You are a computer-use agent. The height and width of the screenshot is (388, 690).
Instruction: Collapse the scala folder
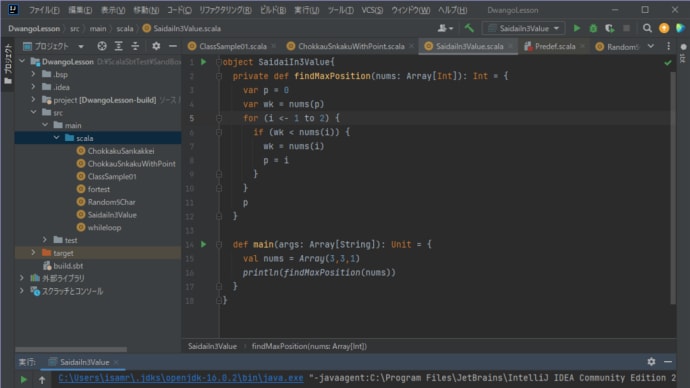[56, 138]
